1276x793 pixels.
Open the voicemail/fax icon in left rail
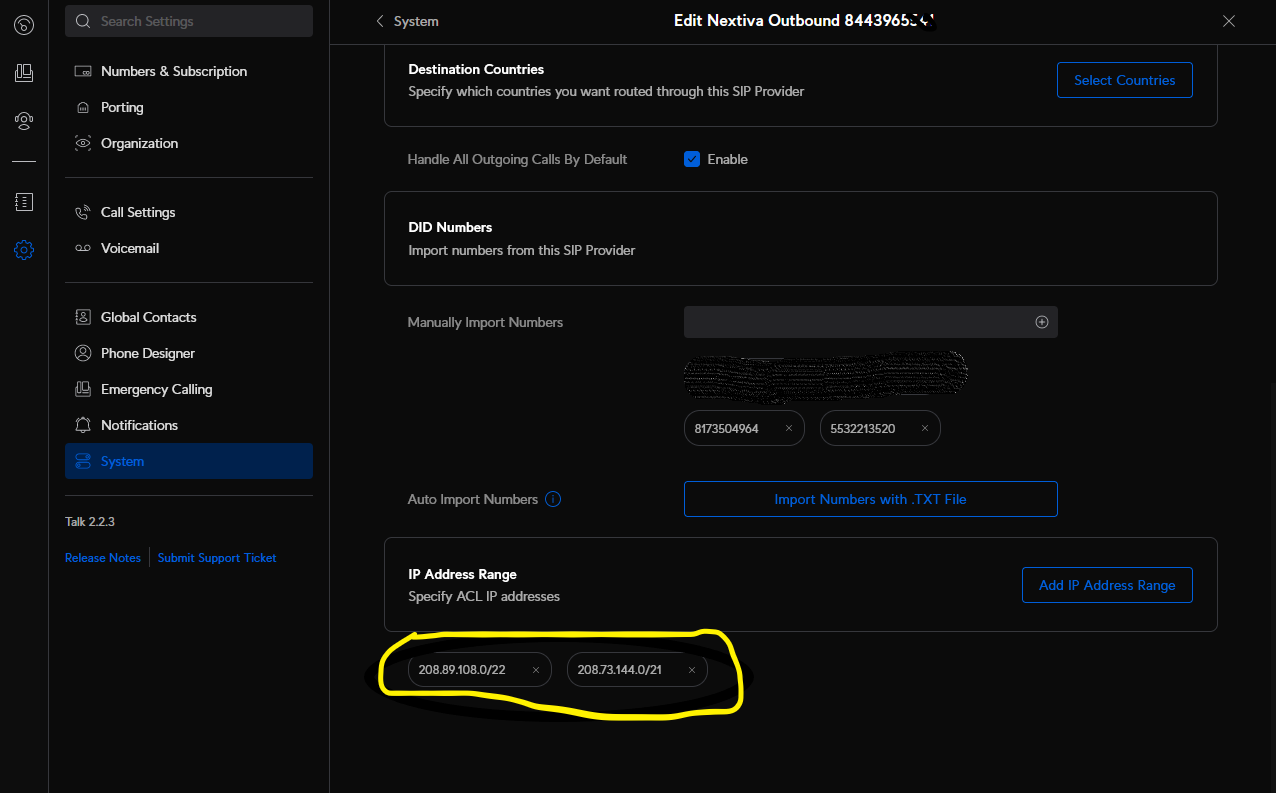click(24, 73)
